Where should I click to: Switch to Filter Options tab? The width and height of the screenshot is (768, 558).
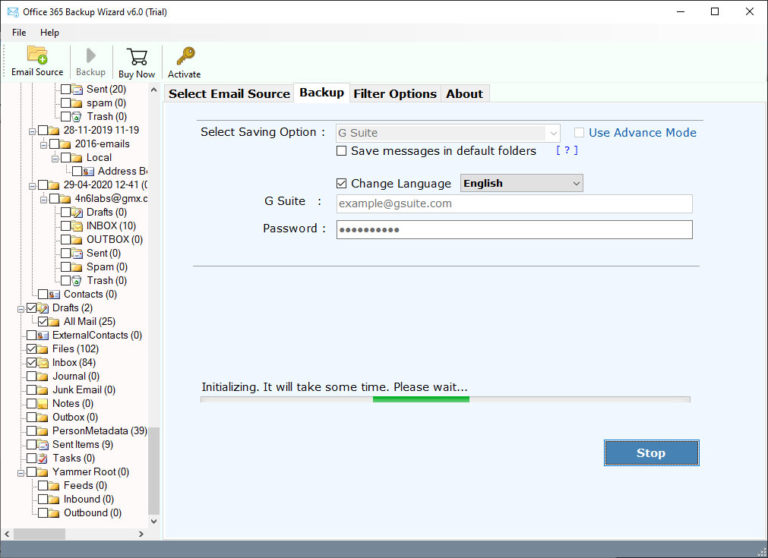[x=395, y=94]
